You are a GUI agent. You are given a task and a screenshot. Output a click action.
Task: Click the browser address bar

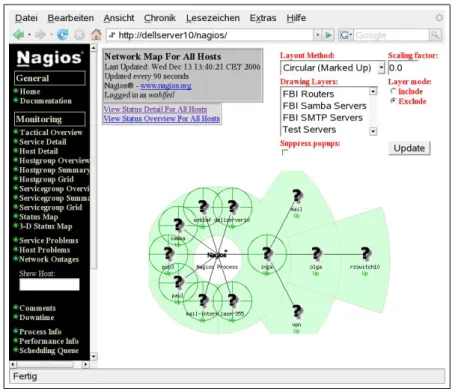pos(210,35)
